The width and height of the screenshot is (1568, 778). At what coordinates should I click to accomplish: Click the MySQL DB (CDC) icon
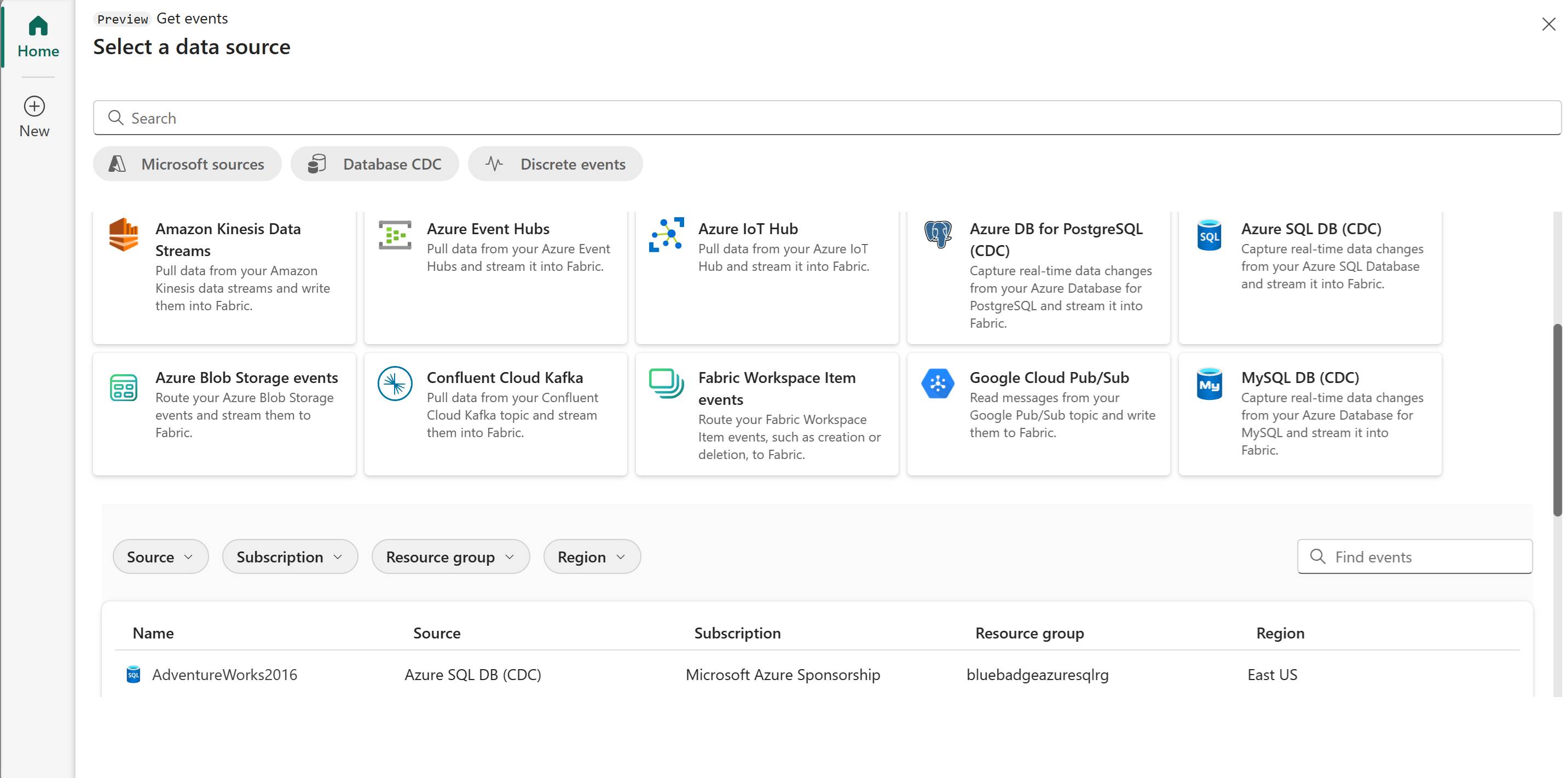pyautogui.click(x=1210, y=384)
